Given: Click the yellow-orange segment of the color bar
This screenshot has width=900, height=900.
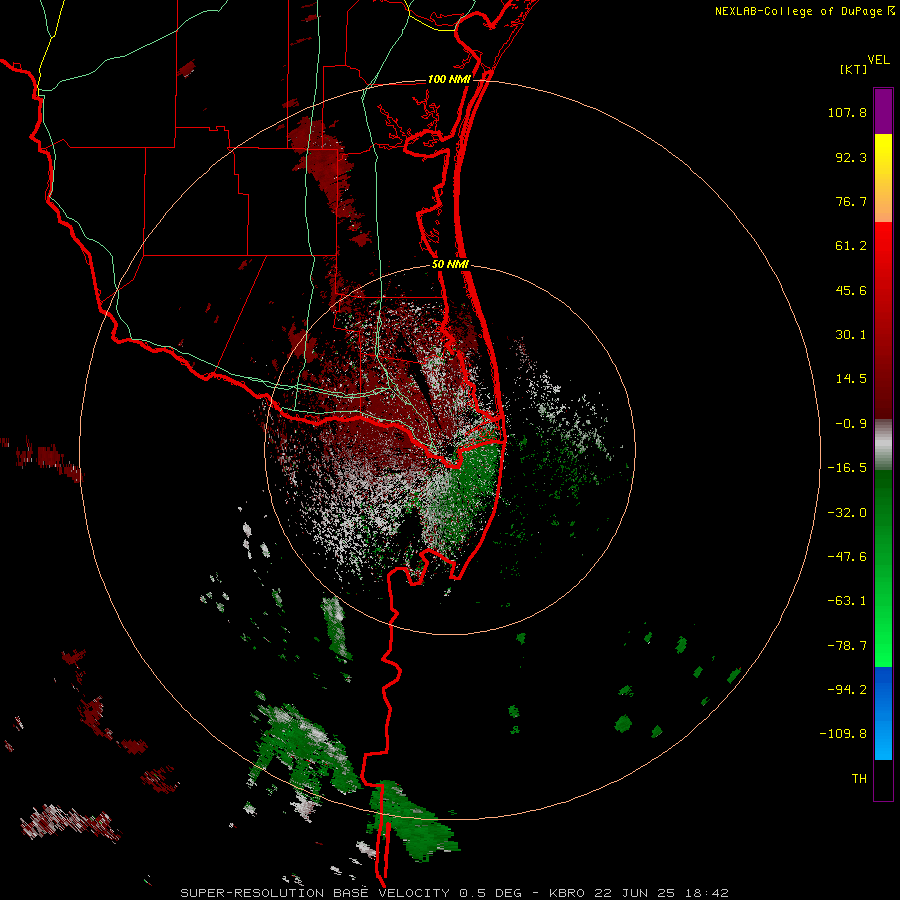Looking at the screenshot, I should pyautogui.click(x=883, y=178).
